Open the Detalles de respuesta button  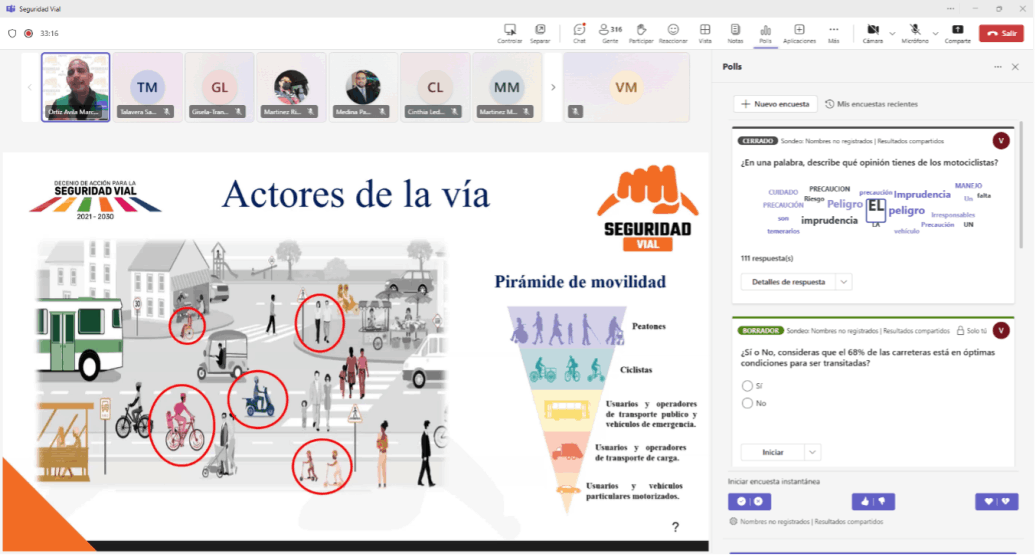[788, 282]
